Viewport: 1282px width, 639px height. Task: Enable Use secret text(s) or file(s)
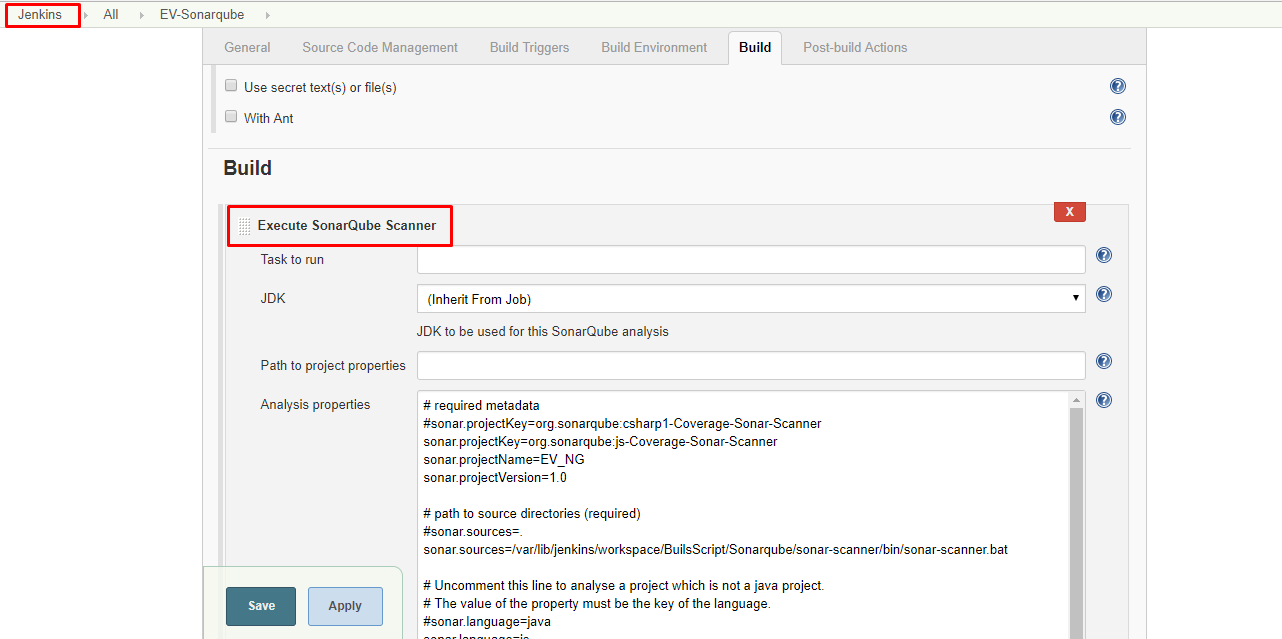[231, 86]
